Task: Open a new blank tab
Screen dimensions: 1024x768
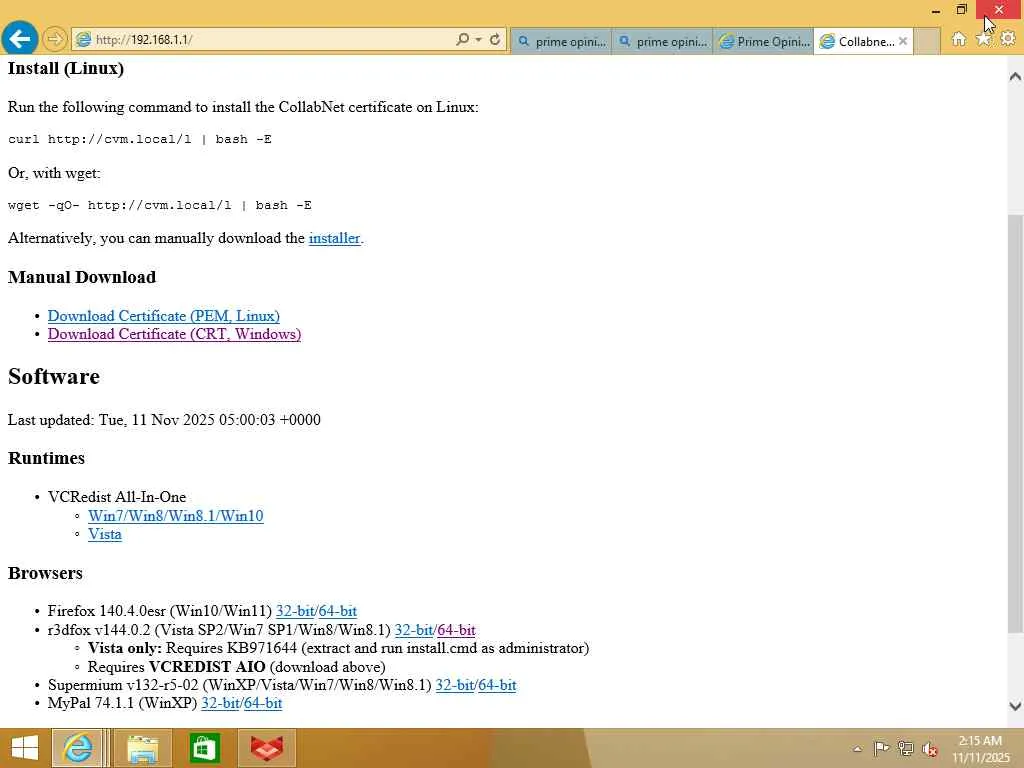Action: (x=927, y=41)
